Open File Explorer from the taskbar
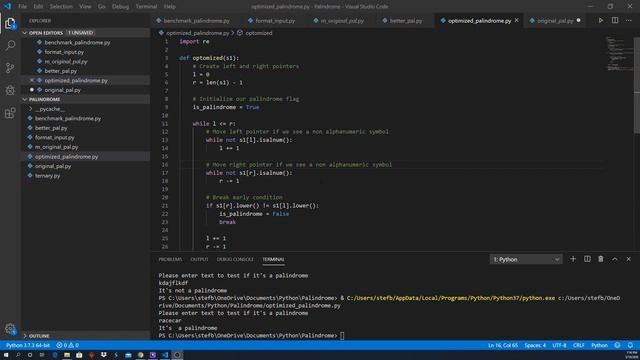Screen dimensions: 640x360 click(x=67, y=355)
